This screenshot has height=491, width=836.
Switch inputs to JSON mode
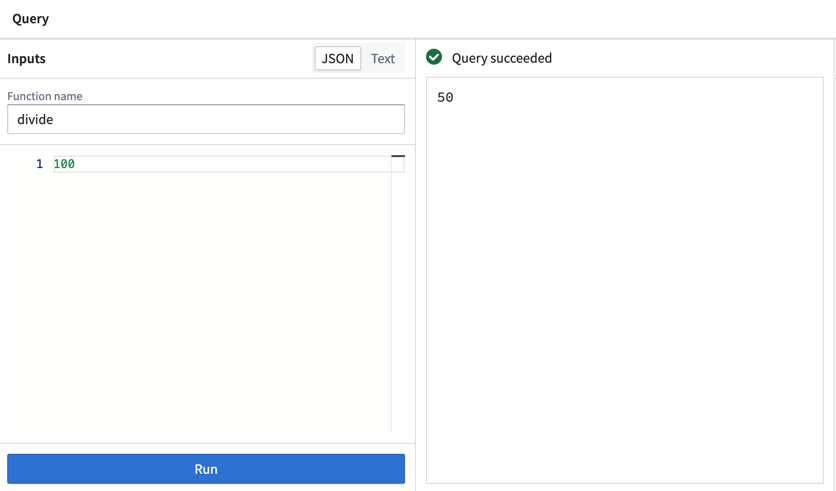pyautogui.click(x=337, y=58)
